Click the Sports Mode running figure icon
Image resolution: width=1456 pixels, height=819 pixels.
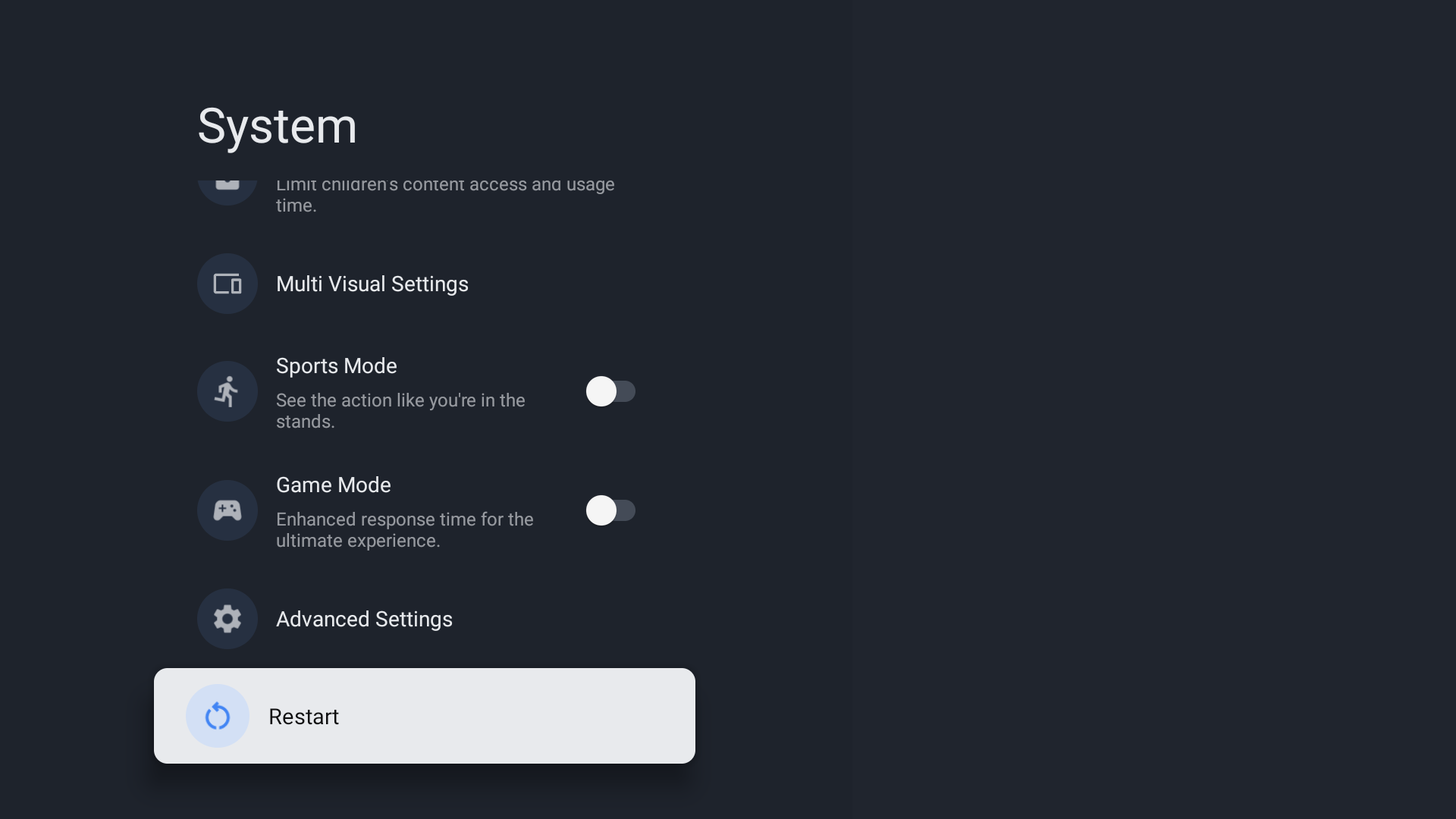[x=227, y=391]
